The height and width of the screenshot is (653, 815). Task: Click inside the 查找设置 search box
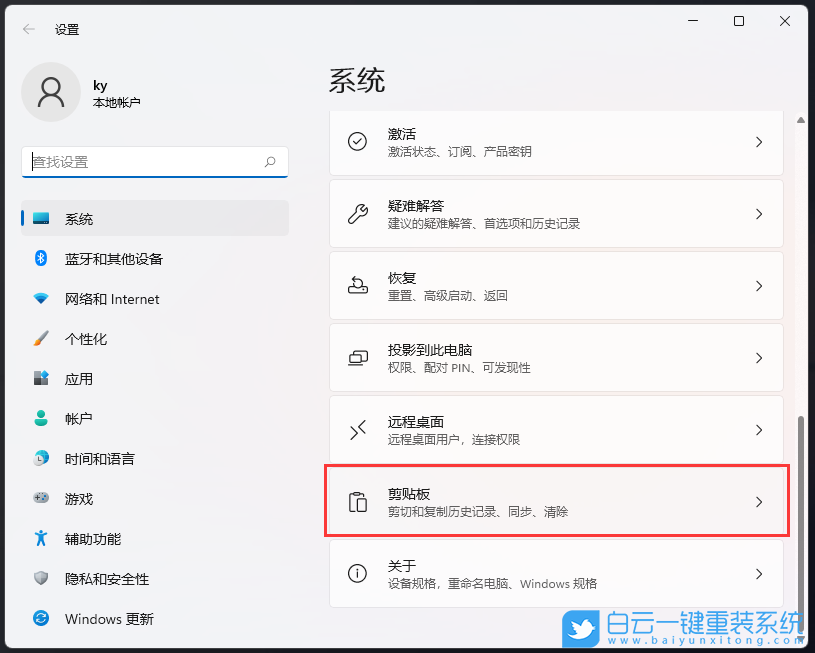click(x=155, y=161)
